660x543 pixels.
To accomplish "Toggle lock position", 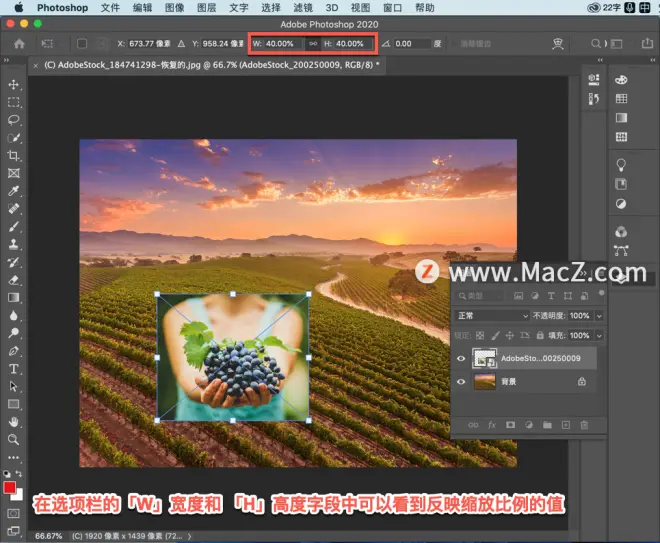I will point(510,335).
